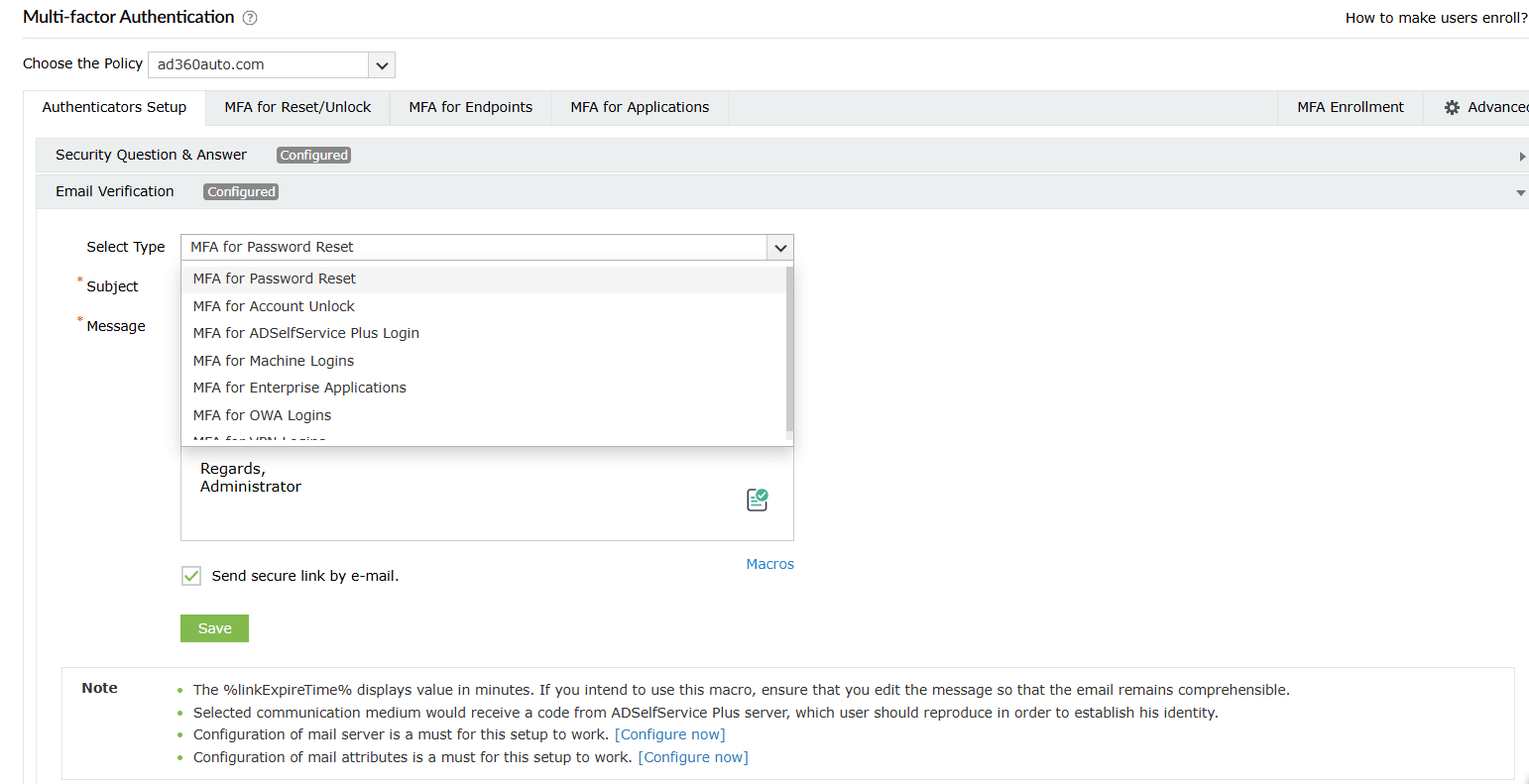
Task: Click Configure now for mail attributes
Action: point(693,756)
